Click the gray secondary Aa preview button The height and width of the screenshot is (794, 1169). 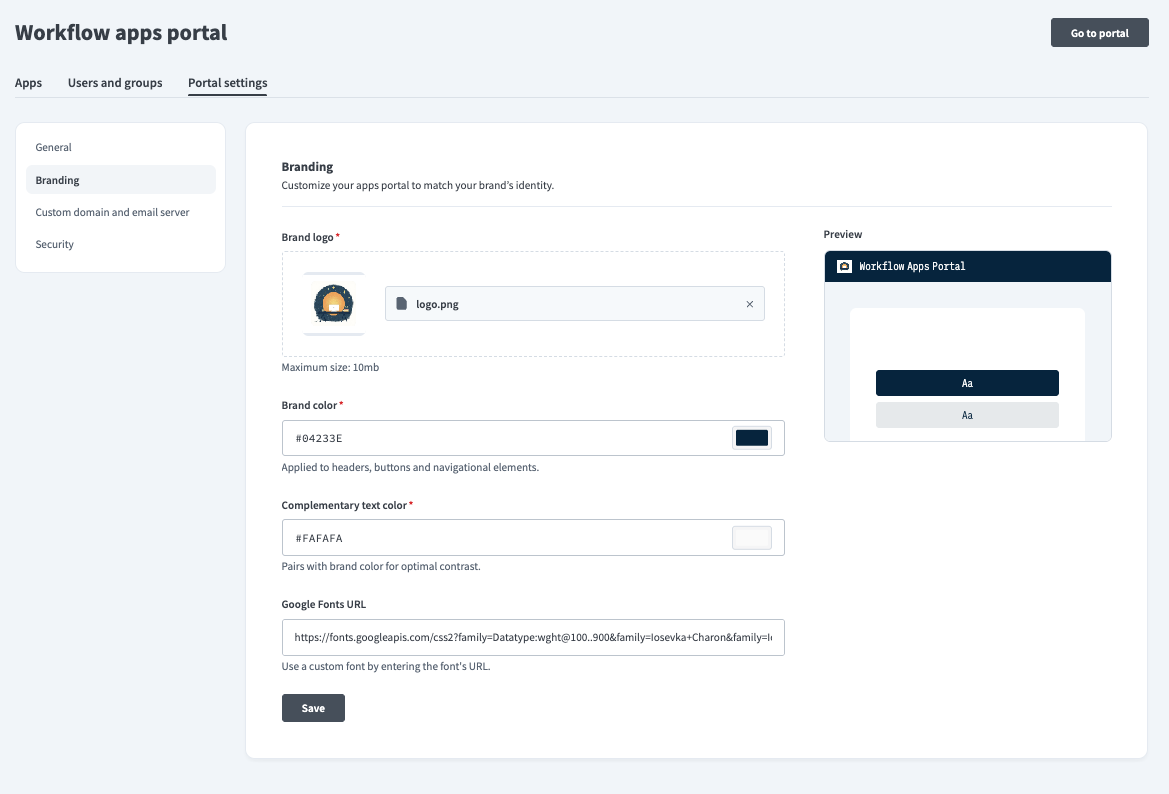tap(967, 415)
